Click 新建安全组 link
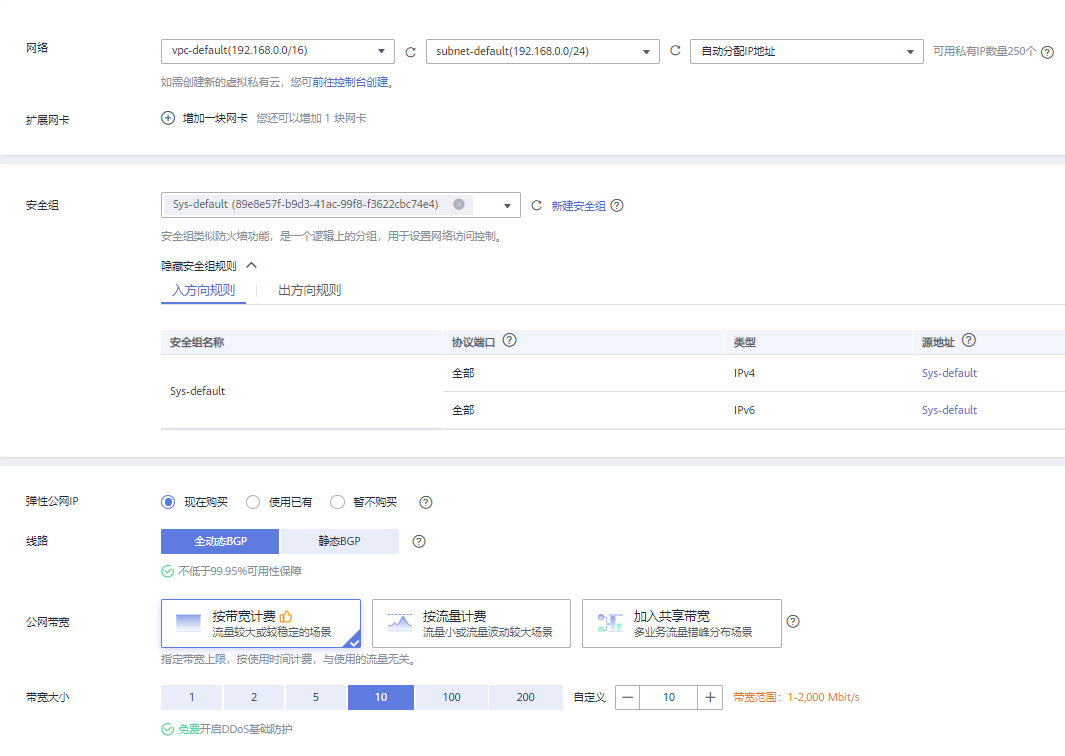The width and height of the screenshot is (1065, 756). click(x=578, y=206)
